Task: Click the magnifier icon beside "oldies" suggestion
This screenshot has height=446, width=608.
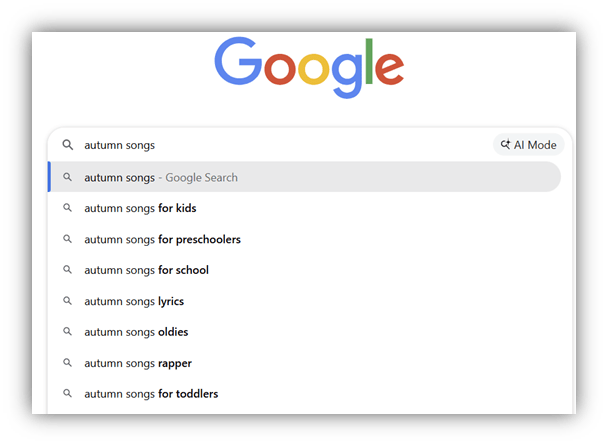Action: 68,332
